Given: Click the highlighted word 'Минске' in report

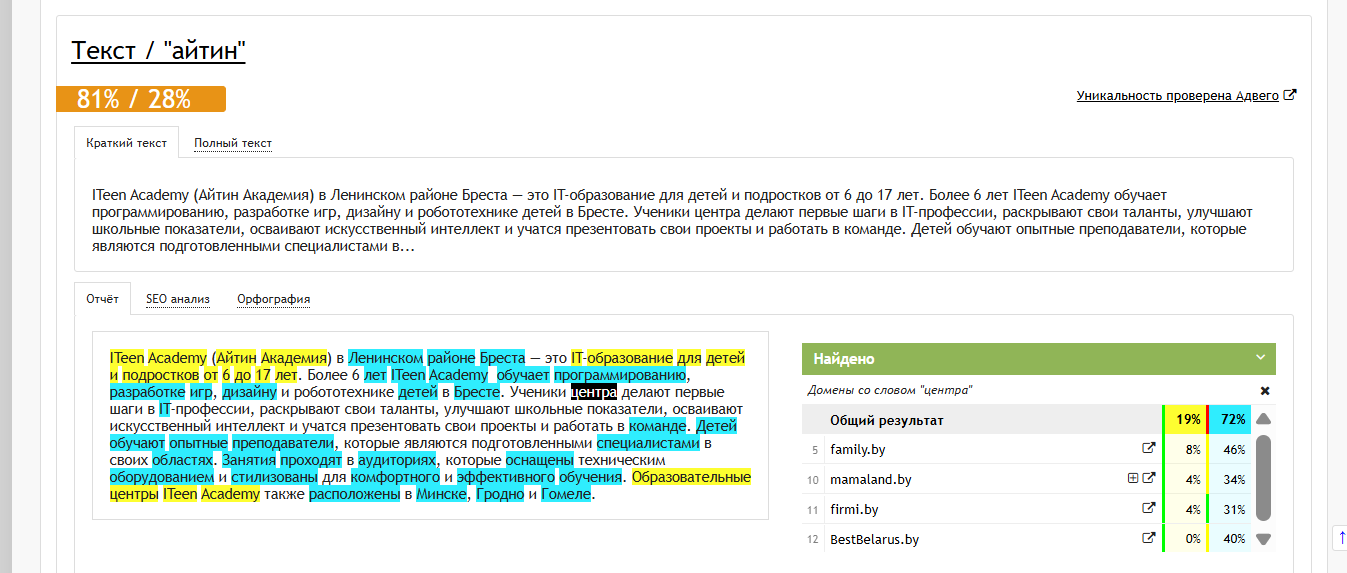Looking at the screenshot, I should (442, 494).
